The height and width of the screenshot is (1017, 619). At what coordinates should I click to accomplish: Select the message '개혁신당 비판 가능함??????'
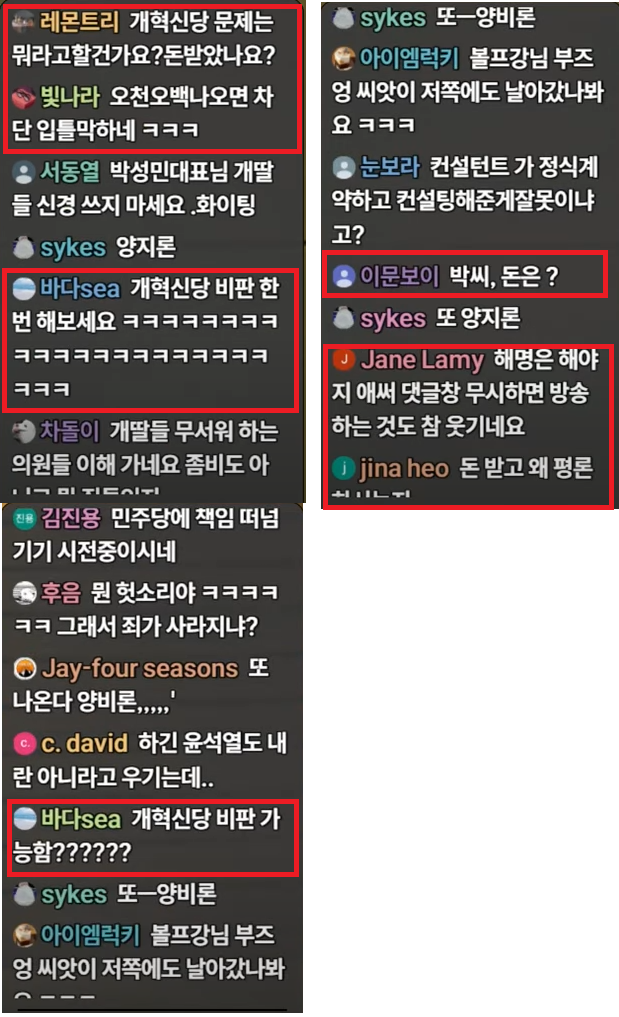click(147, 835)
